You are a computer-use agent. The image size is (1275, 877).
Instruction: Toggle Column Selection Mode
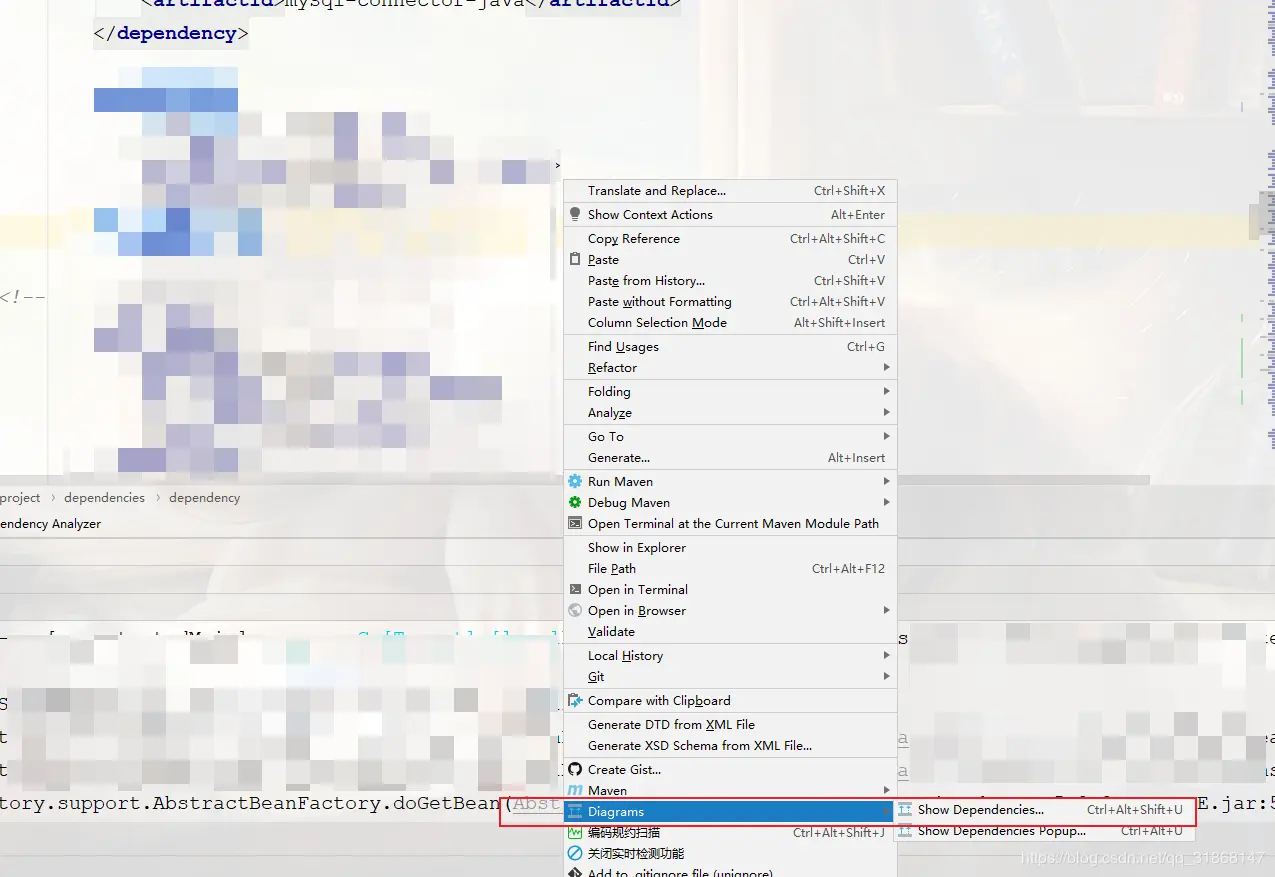coord(730,322)
